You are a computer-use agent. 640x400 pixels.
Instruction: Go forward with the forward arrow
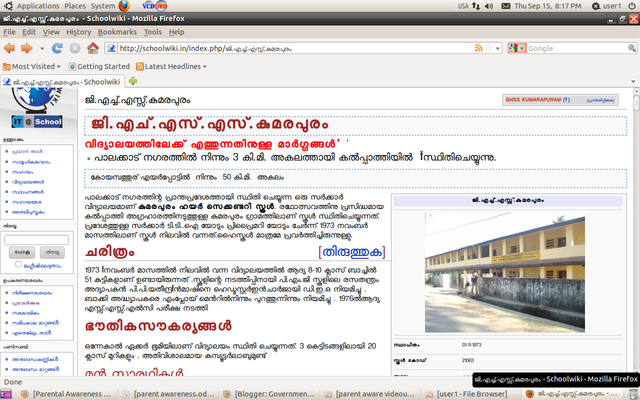click(27, 48)
